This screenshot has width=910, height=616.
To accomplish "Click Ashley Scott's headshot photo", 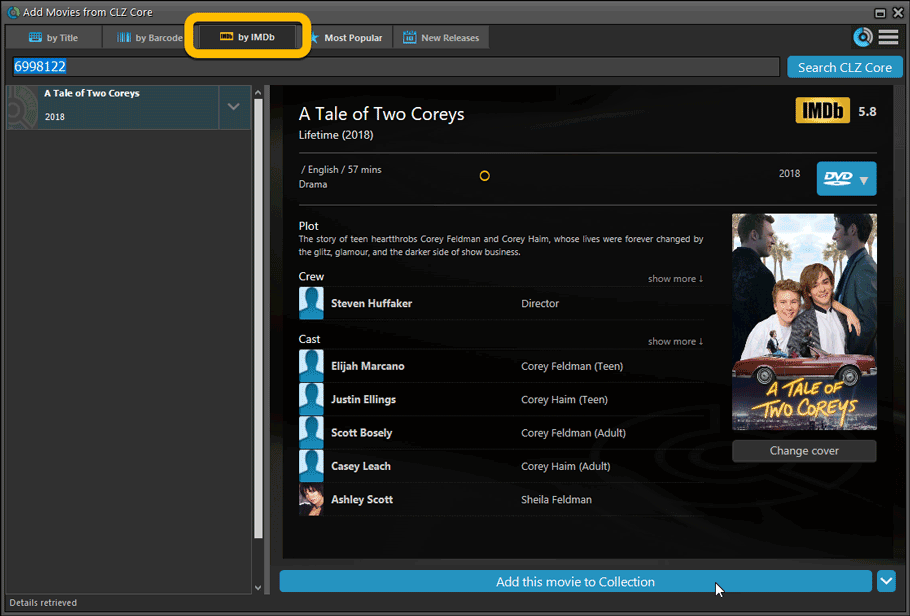I will click(x=311, y=500).
